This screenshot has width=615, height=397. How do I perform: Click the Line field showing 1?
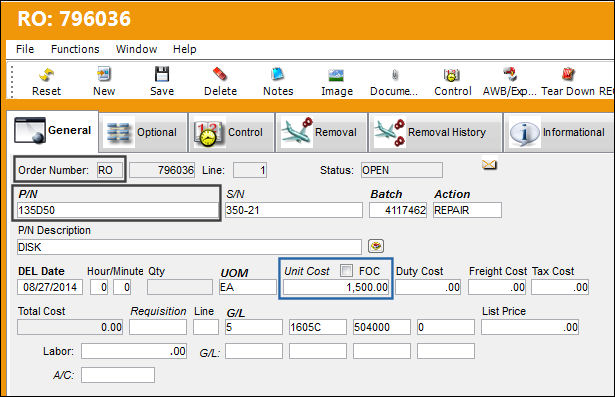pyautogui.click(x=250, y=170)
